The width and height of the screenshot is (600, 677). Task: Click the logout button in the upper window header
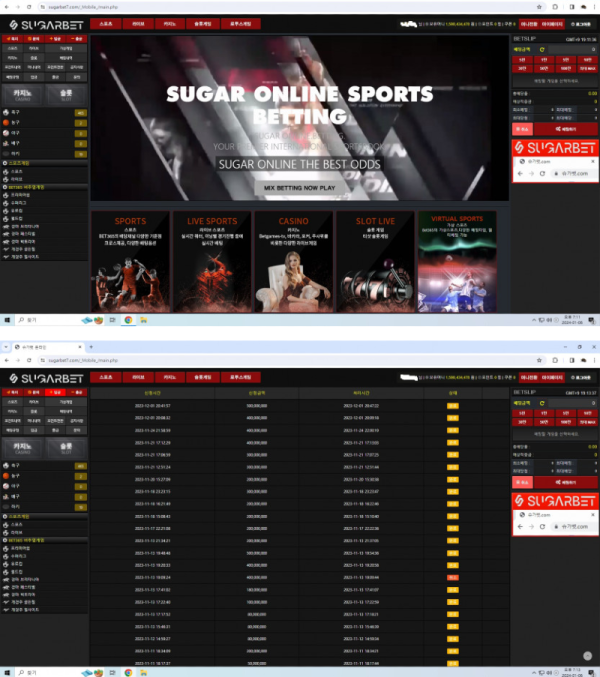click(x=581, y=24)
